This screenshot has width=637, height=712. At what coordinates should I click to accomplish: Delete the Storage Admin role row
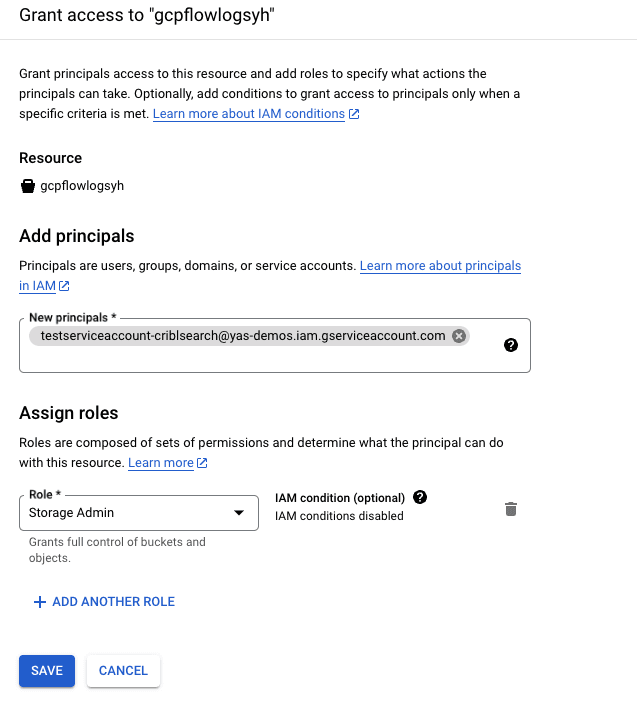click(x=511, y=509)
